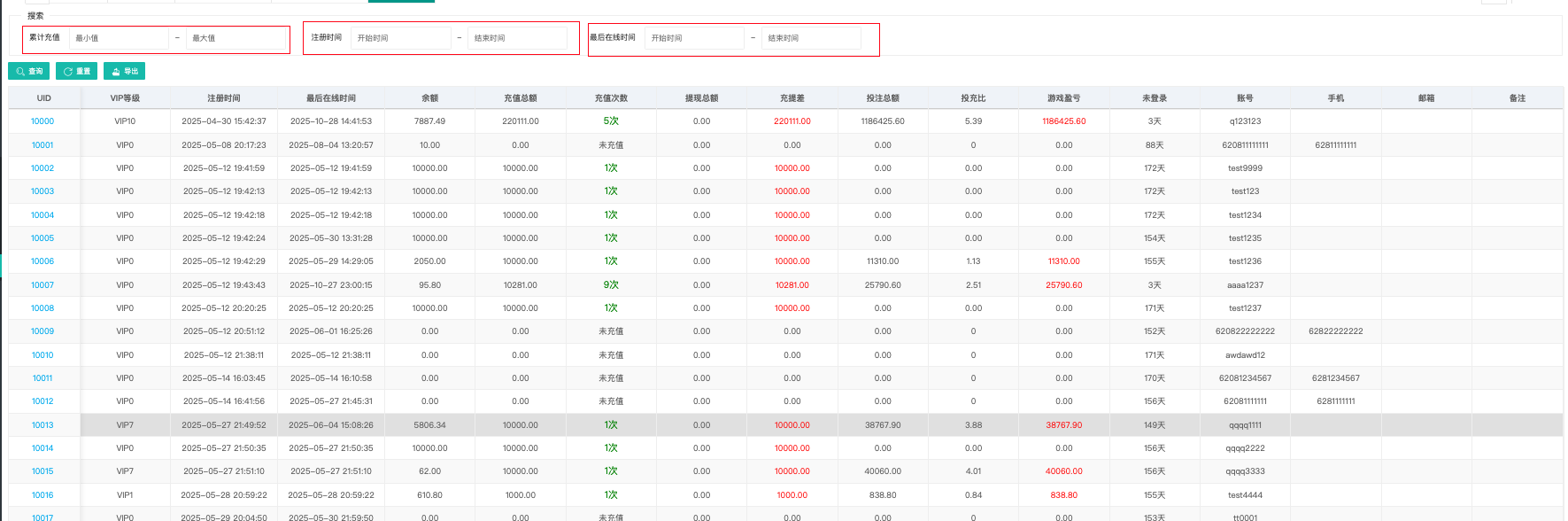
Task: Click the 充提差 column header
Action: [x=792, y=98]
